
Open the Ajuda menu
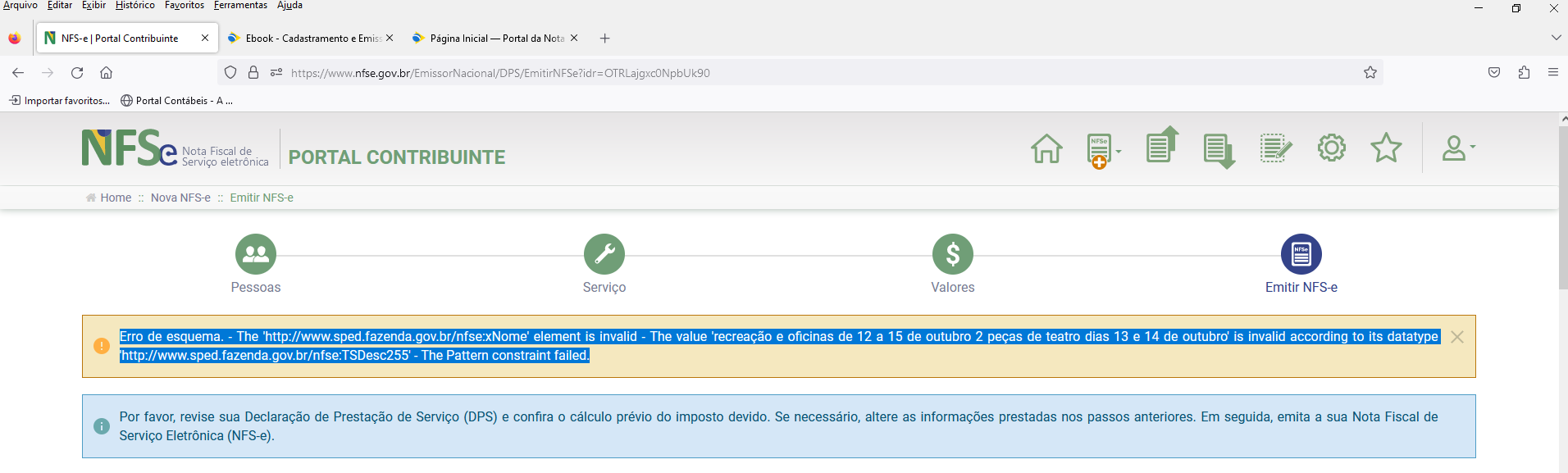[x=289, y=6]
